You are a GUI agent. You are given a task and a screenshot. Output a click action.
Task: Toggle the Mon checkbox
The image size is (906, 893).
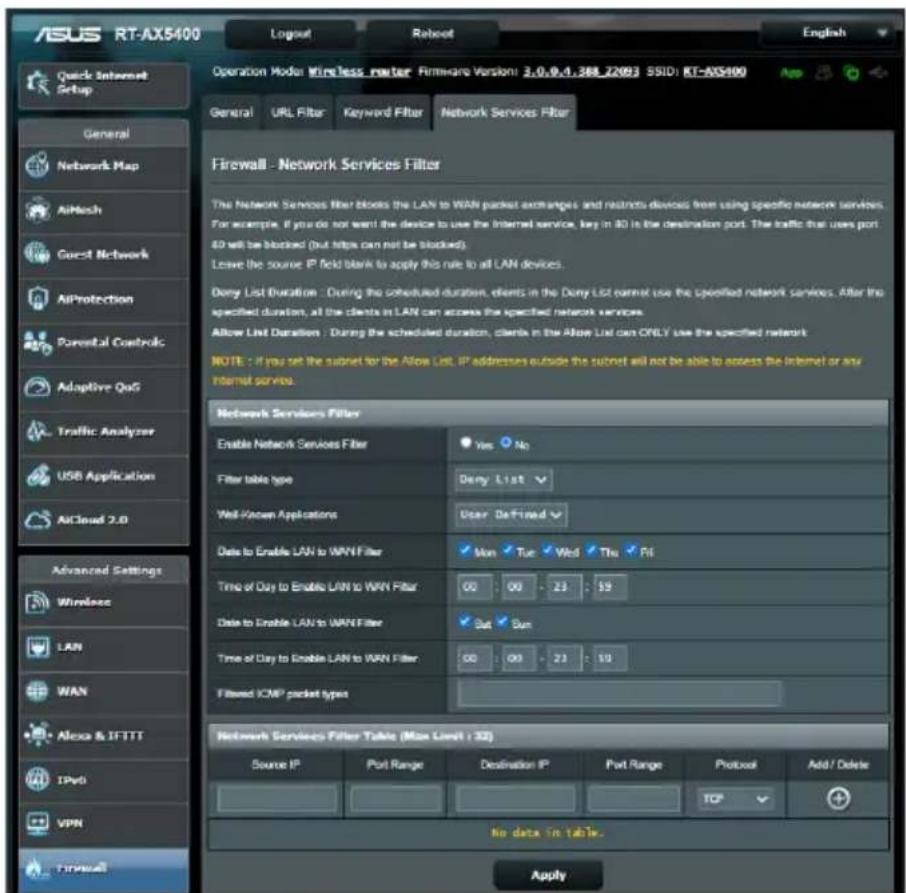point(465,549)
